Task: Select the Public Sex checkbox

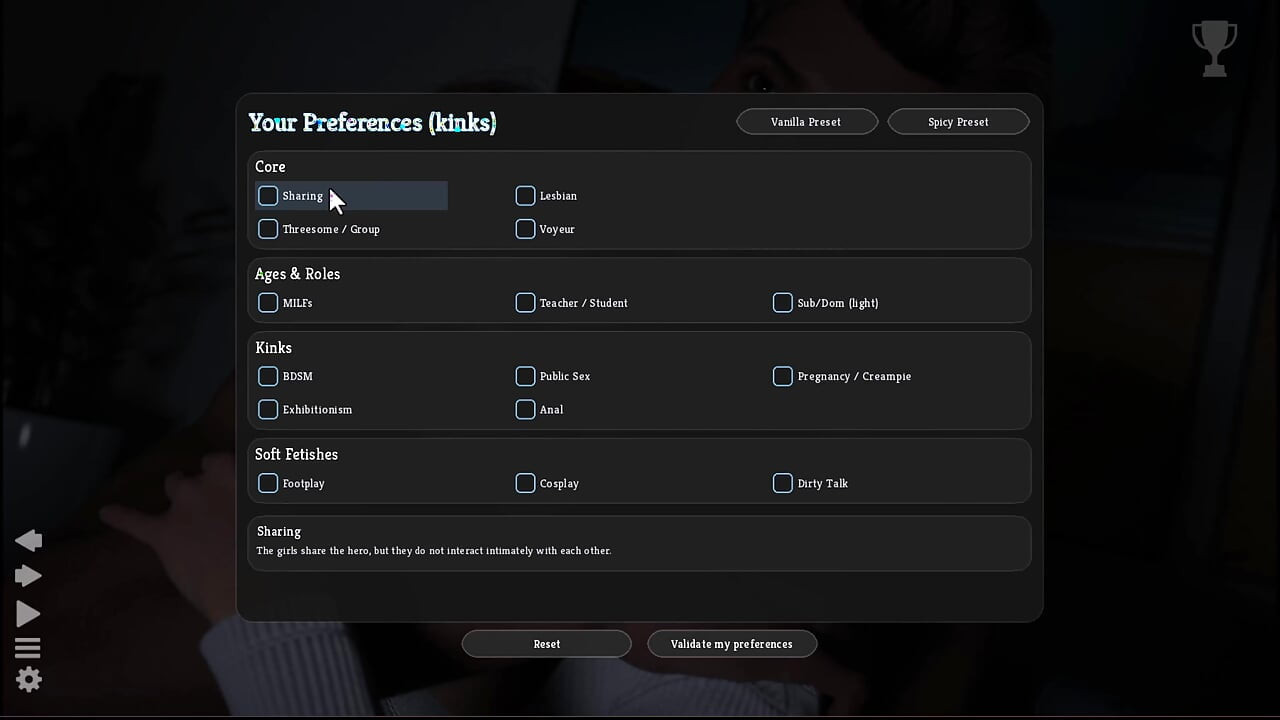Action: tap(525, 376)
